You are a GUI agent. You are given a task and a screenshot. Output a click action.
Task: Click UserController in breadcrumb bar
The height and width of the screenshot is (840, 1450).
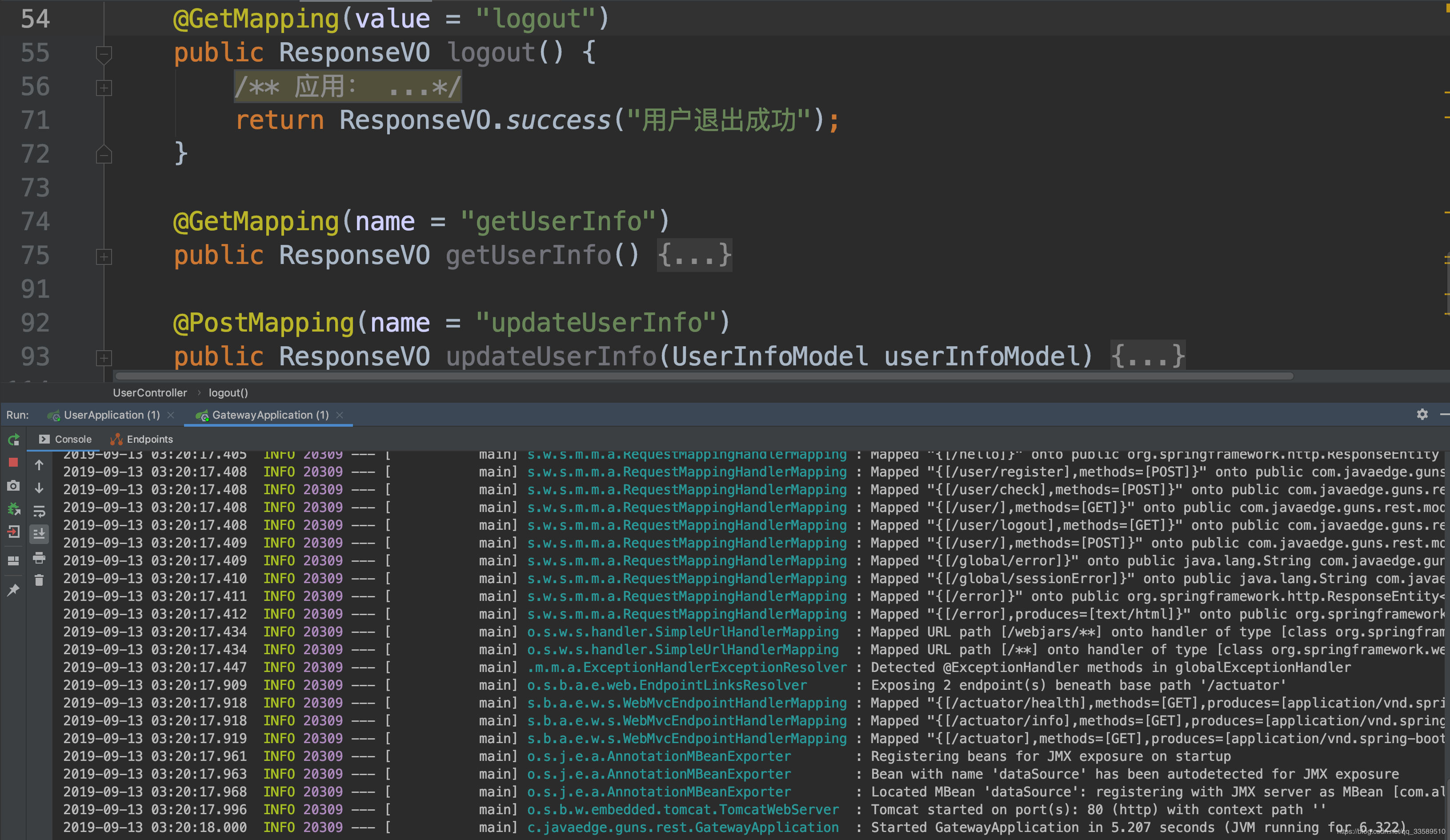click(150, 392)
